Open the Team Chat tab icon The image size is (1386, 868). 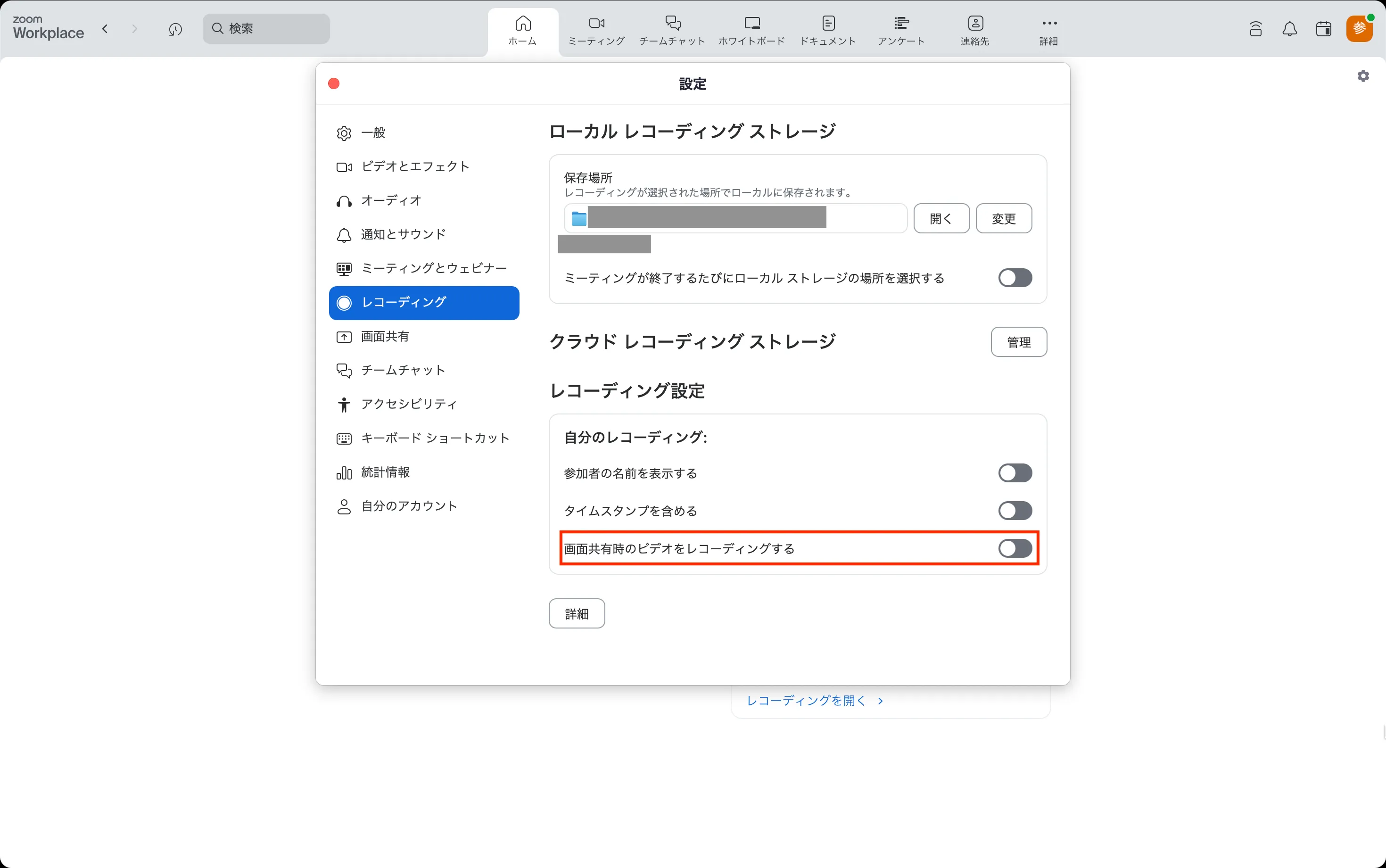click(x=672, y=24)
